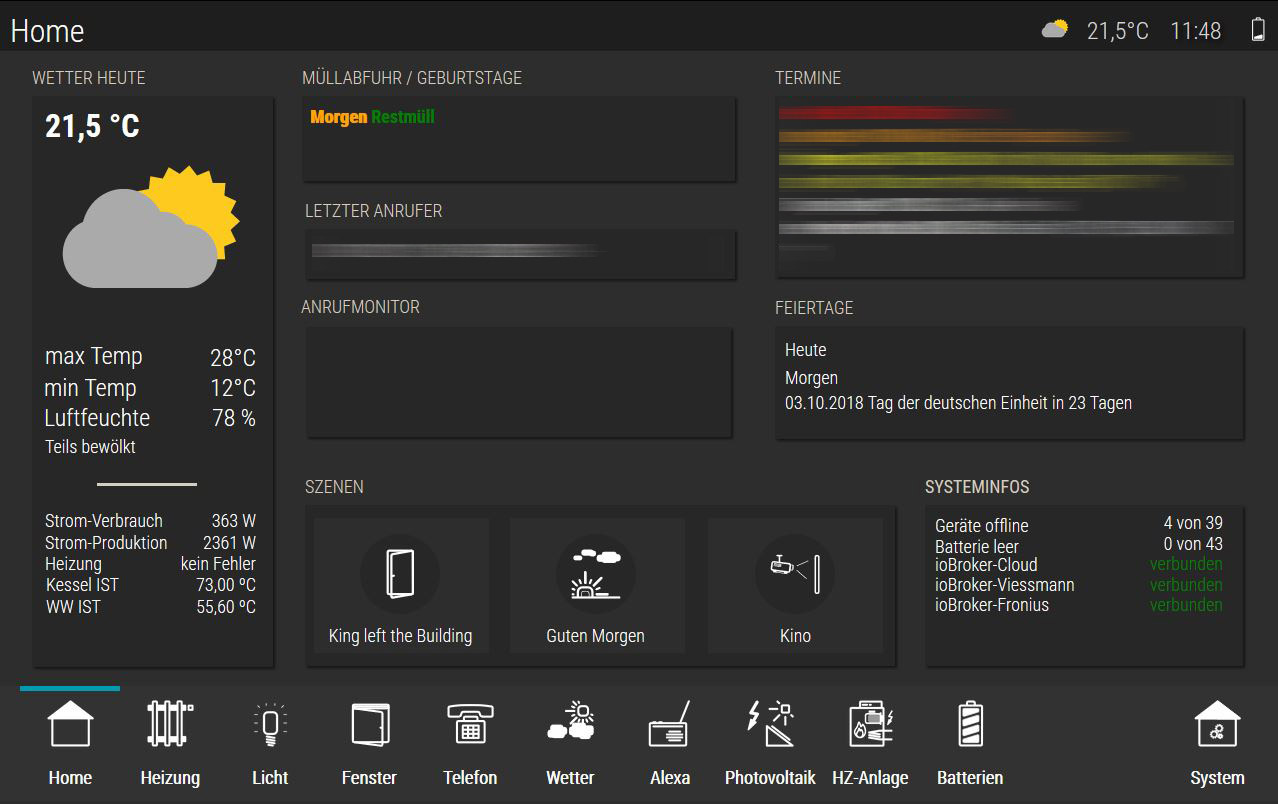Select the Photovoltaik navigation label
Image resolution: width=1278 pixels, height=804 pixels.
(770, 778)
